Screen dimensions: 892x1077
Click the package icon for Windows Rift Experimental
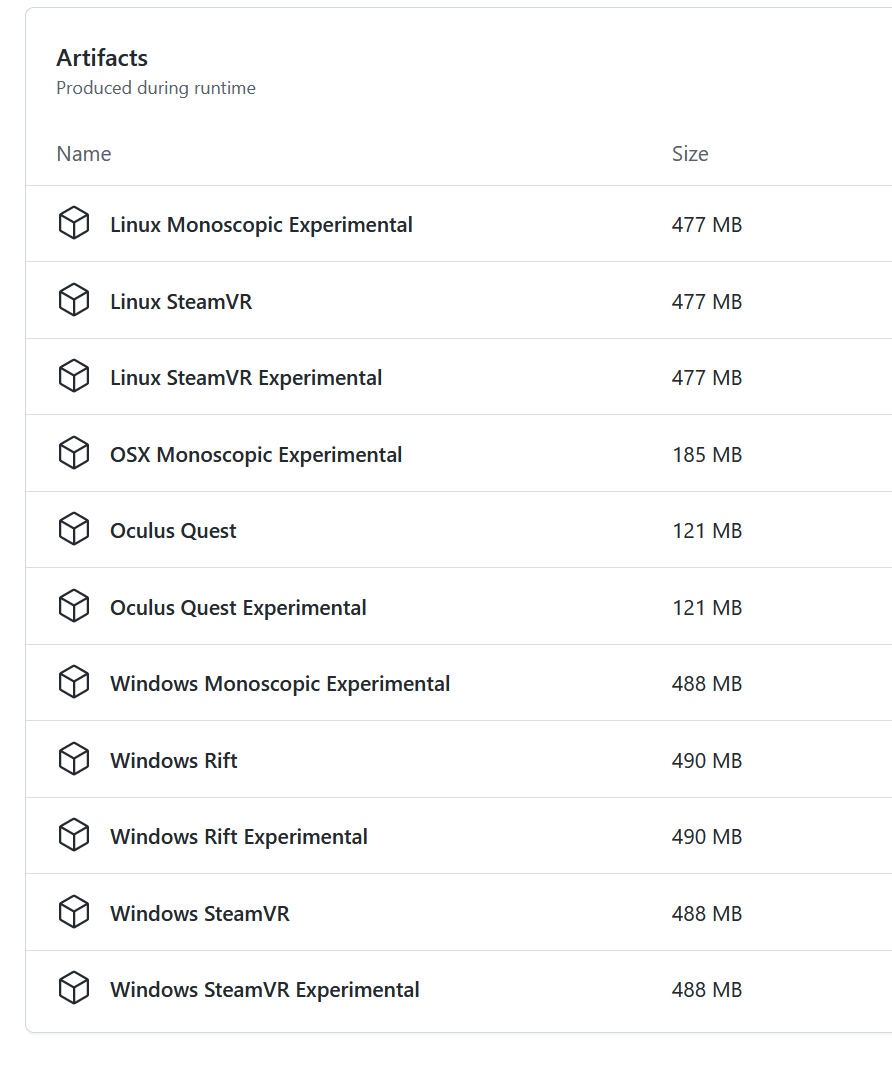(74, 836)
